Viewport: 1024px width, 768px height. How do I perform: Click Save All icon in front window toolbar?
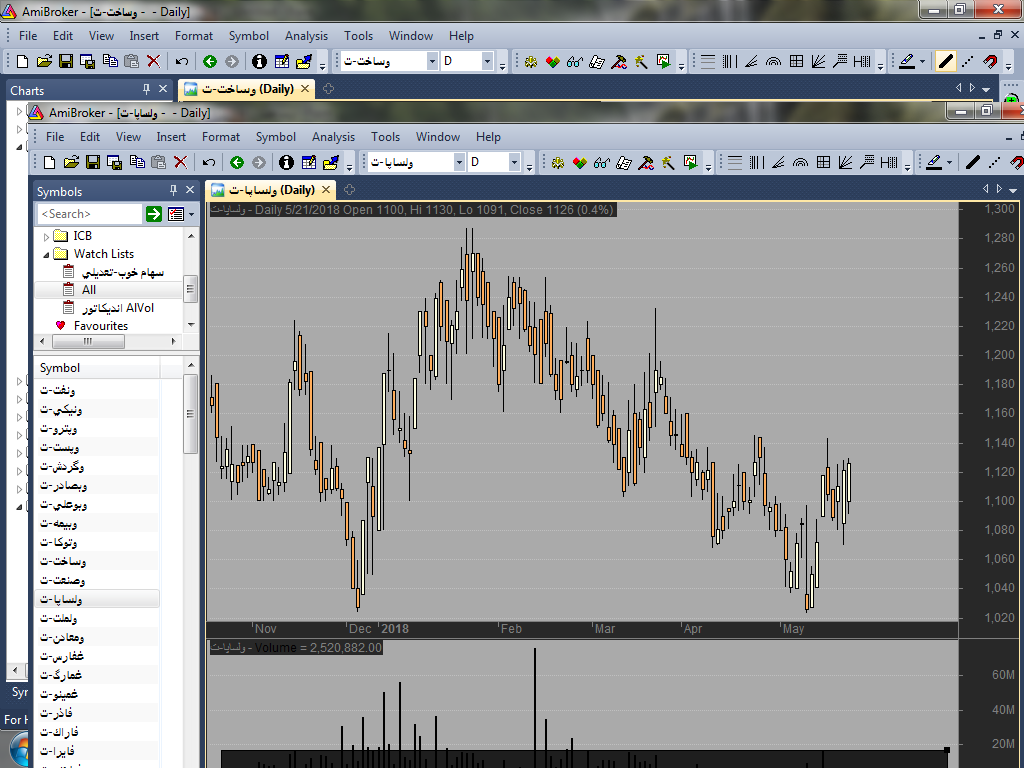pos(115,163)
